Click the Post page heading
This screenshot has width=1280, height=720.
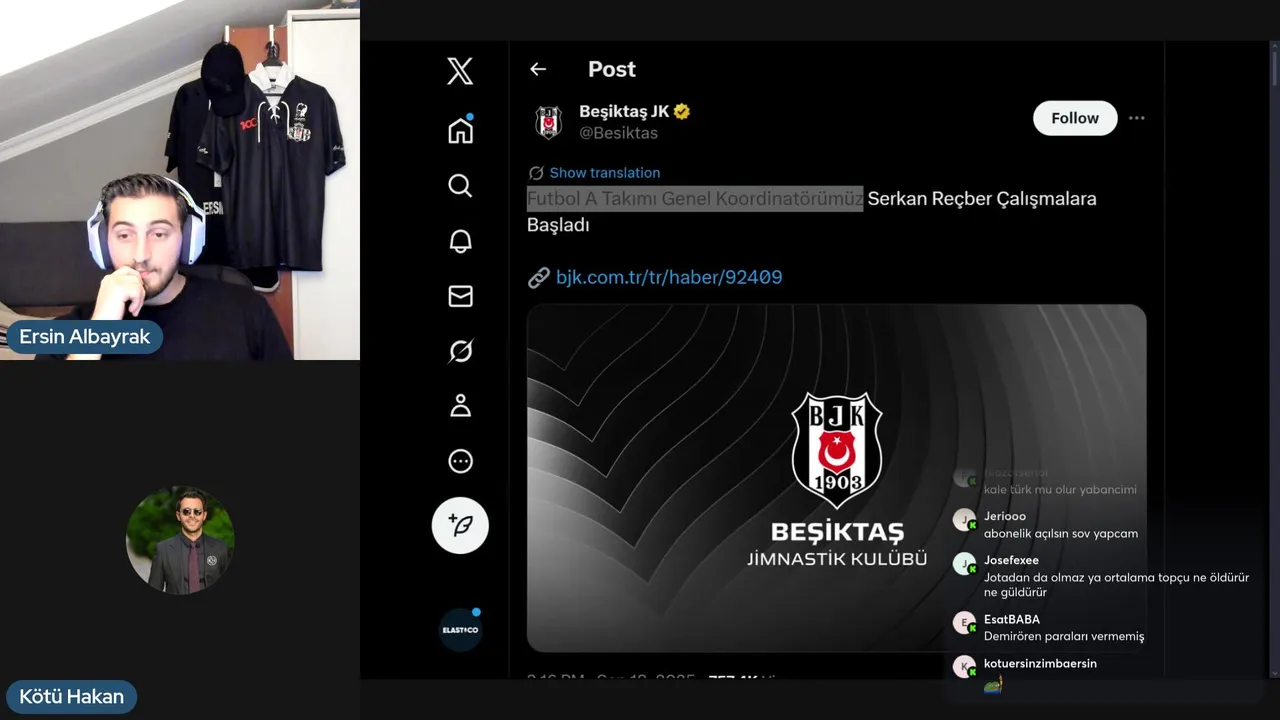click(x=612, y=69)
